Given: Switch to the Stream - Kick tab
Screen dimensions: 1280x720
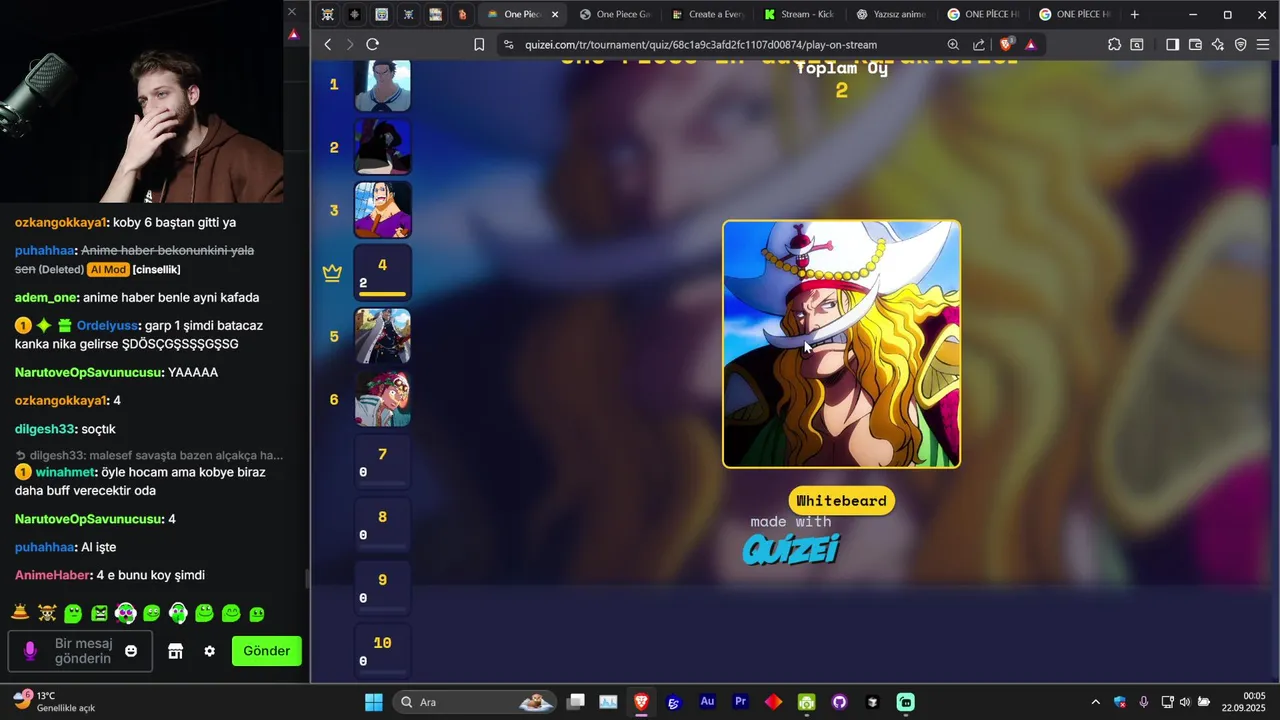Looking at the screenshot, I should pos(798,14).
